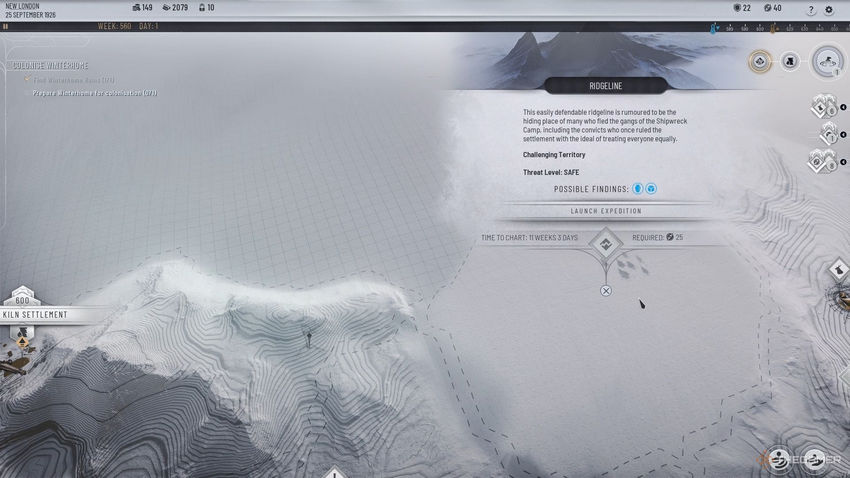Viewport: 850px width, 478px height.
Task: Click the checked Find Winterhome Ruins objective
Action: [x=74, y=80]
